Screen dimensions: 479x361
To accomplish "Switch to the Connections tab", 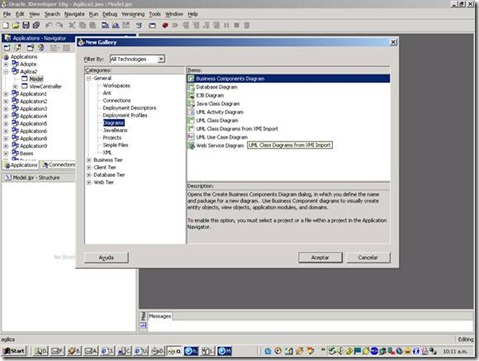I will 58,165.
